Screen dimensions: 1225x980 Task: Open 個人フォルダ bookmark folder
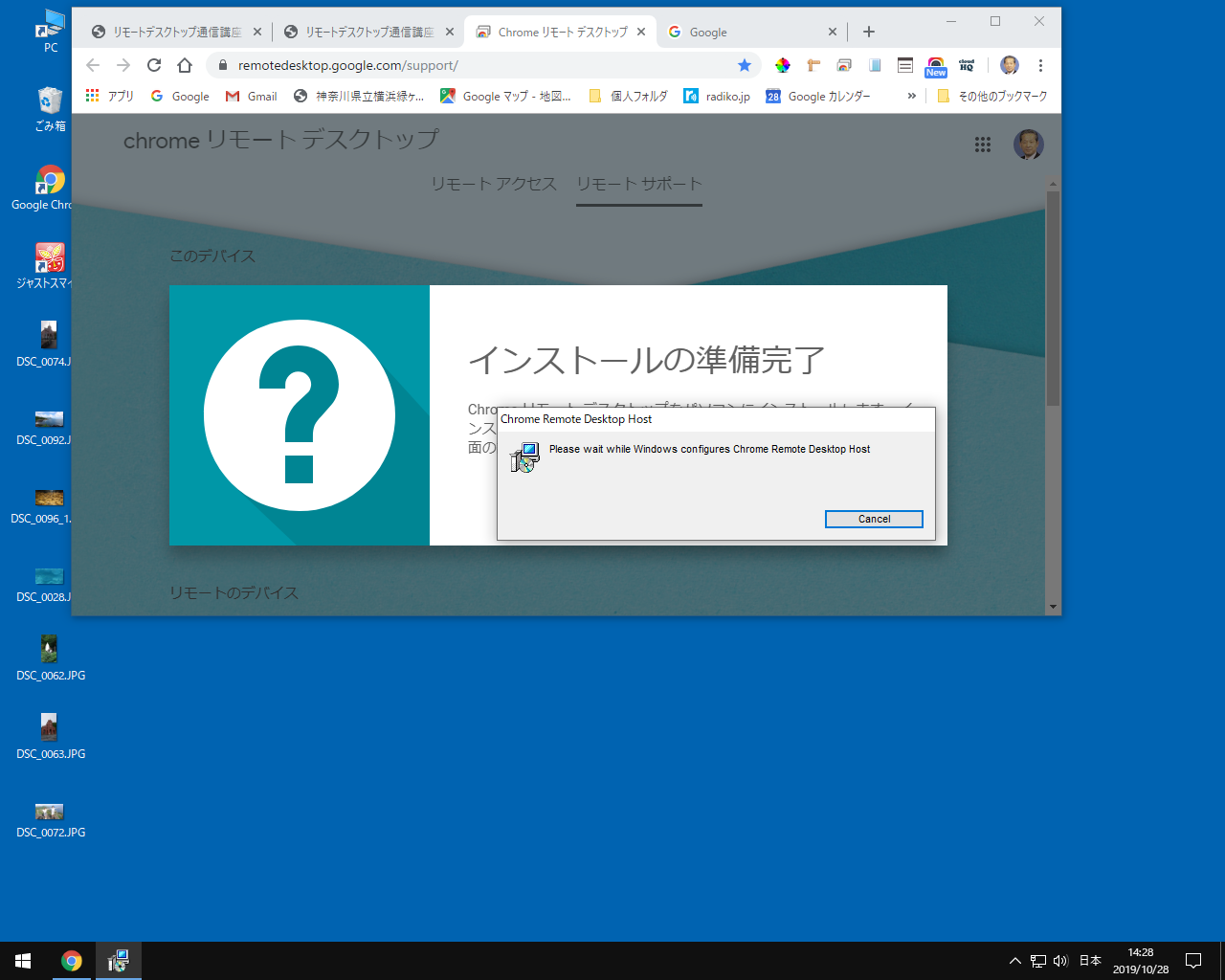(628, 96)
